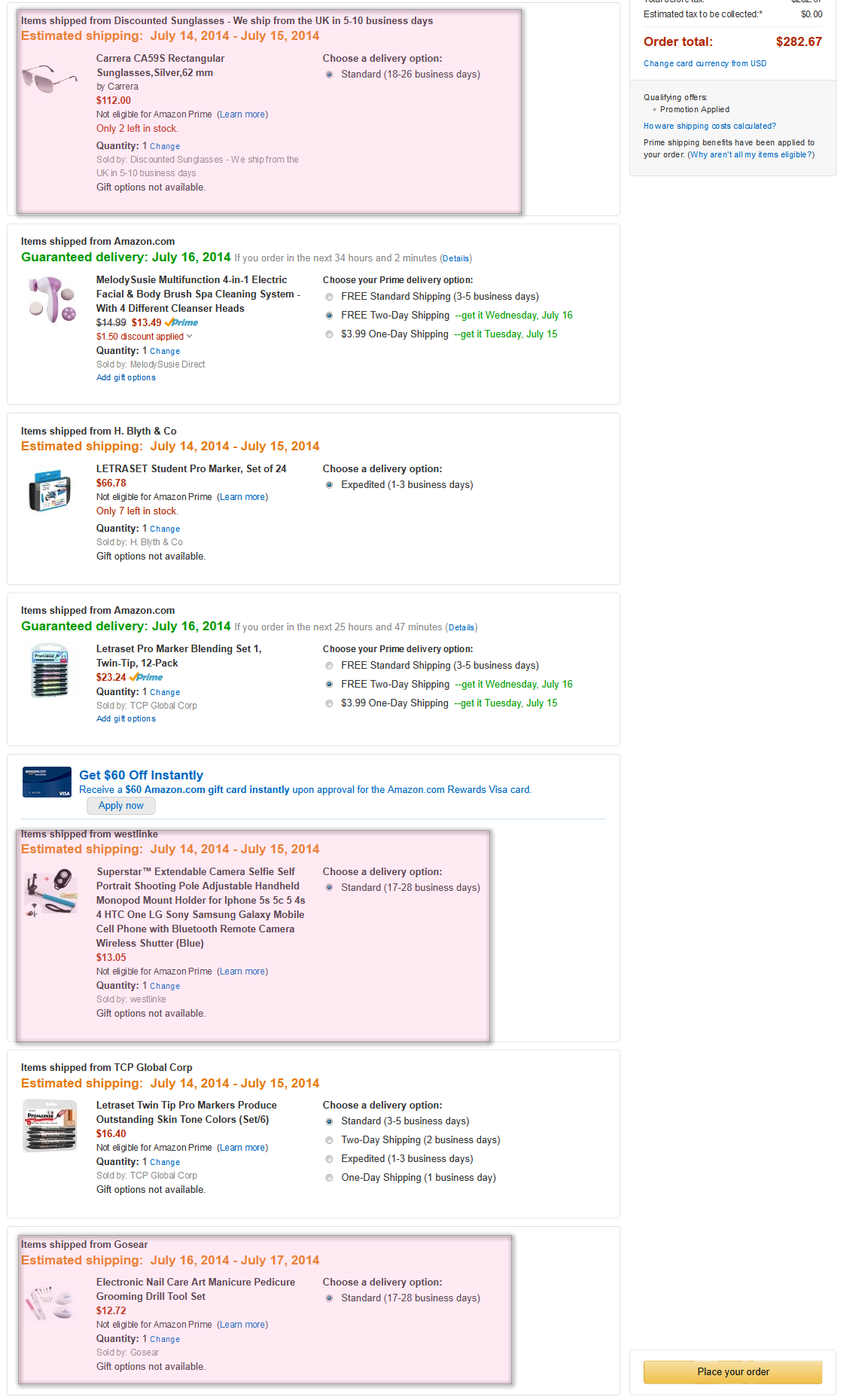
Task: Change quantity of Carrera sunglasses
Action: coord(165,147)
